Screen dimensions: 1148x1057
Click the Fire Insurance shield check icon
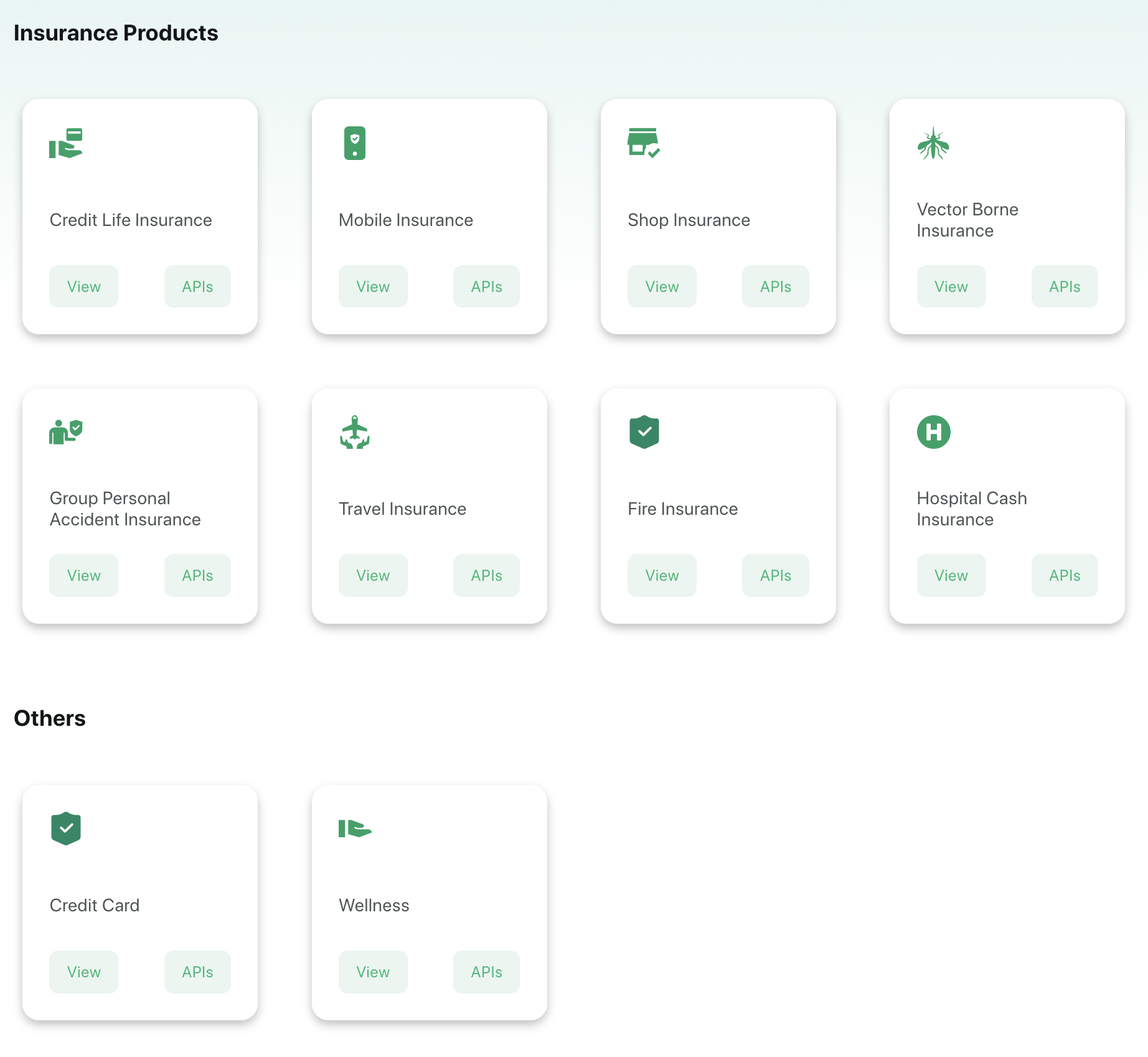pyautogui.click(x=644, y=432)
